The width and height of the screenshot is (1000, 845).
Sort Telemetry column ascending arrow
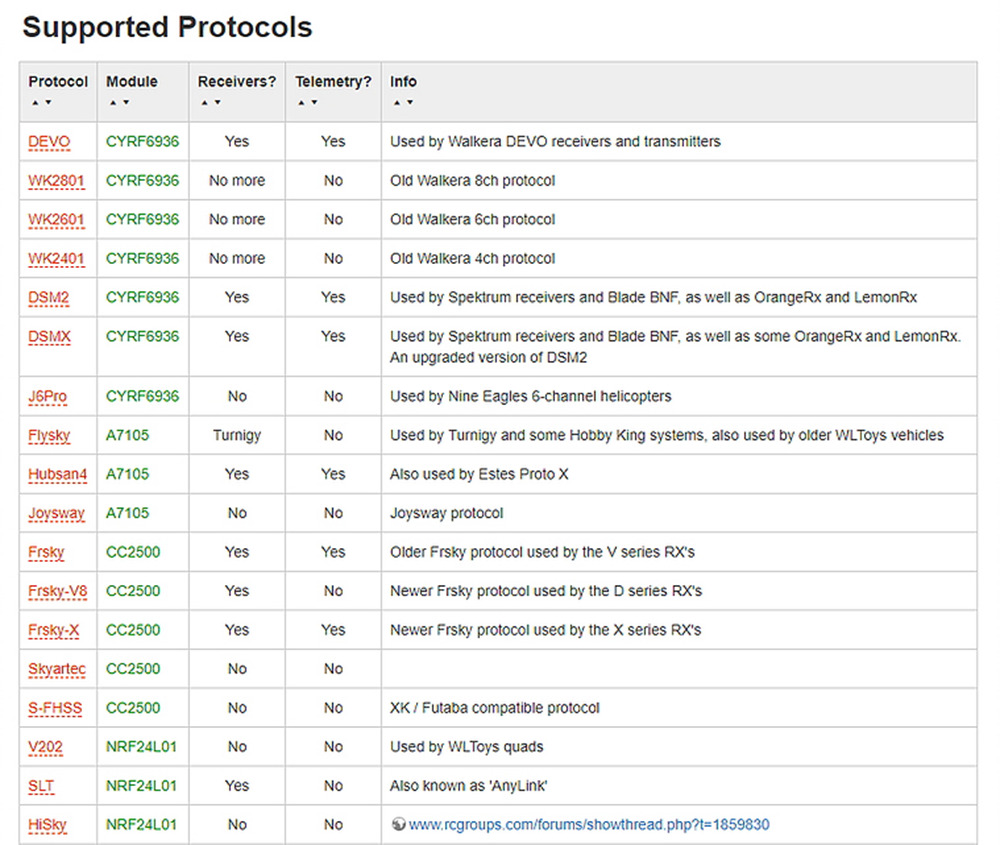[x=301, y=102]
